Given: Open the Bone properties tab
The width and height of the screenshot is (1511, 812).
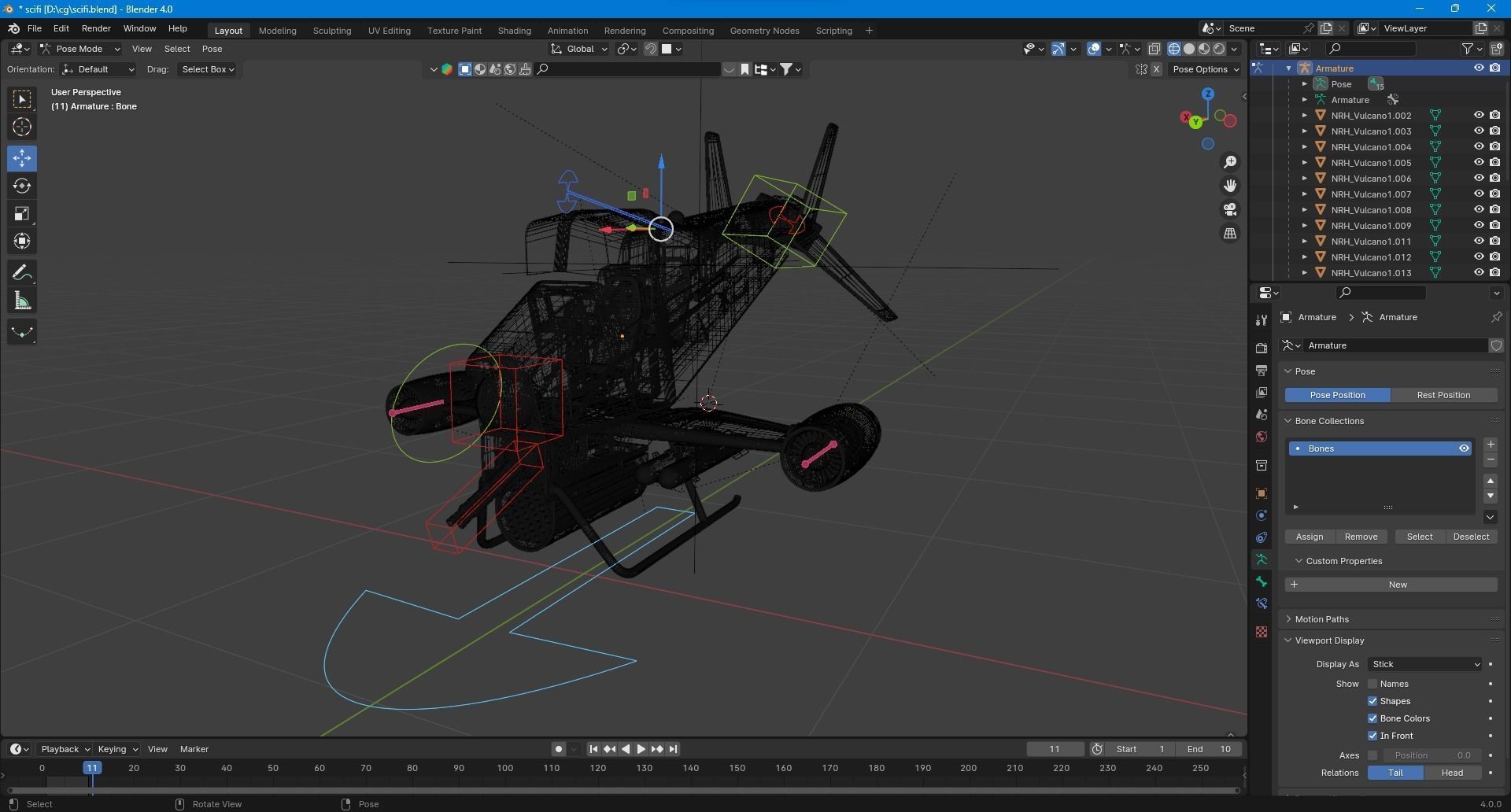Looking at the screenshot, I should coord(1262,581).
